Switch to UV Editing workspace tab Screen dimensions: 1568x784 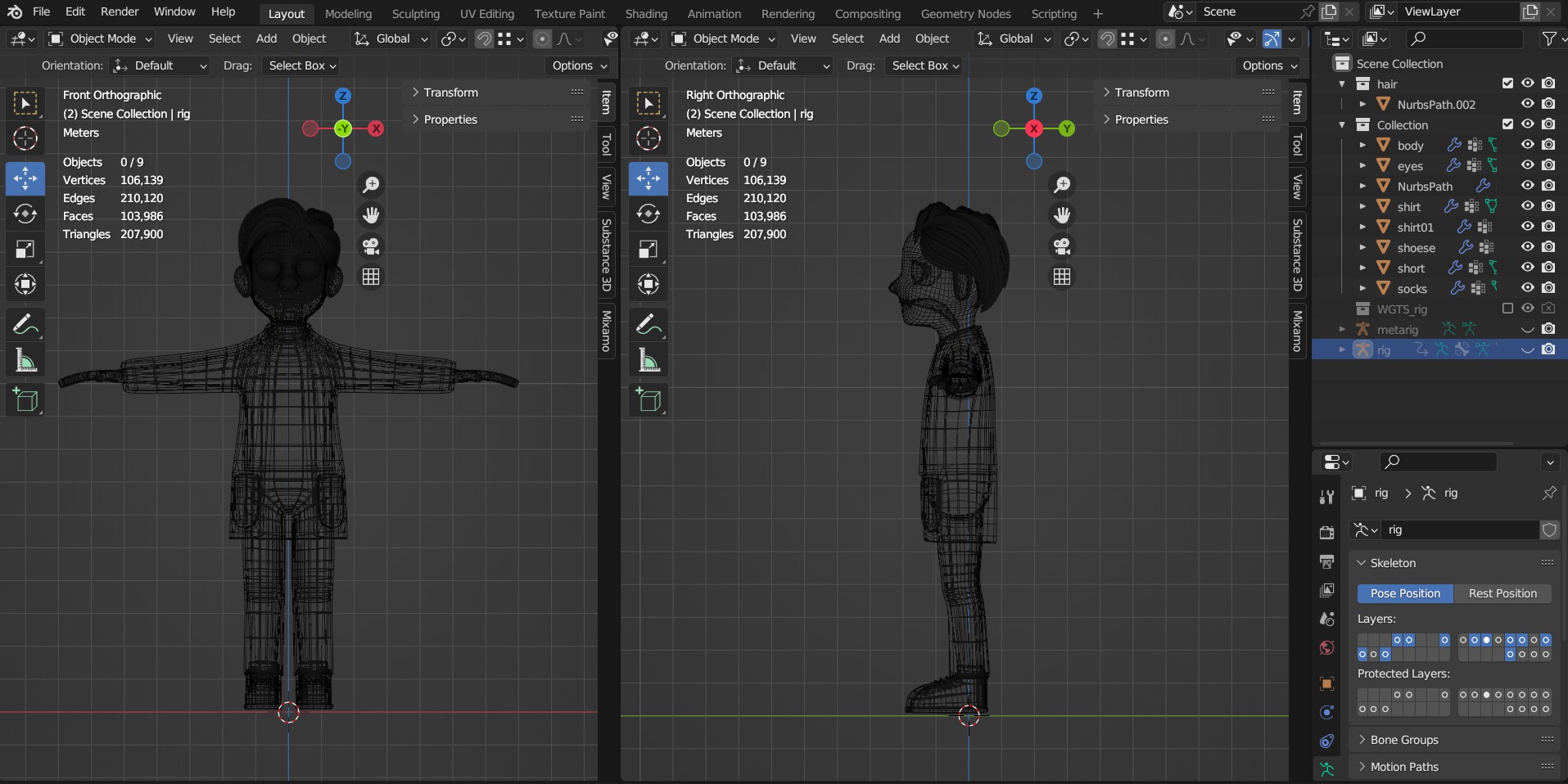pos(487,14)
